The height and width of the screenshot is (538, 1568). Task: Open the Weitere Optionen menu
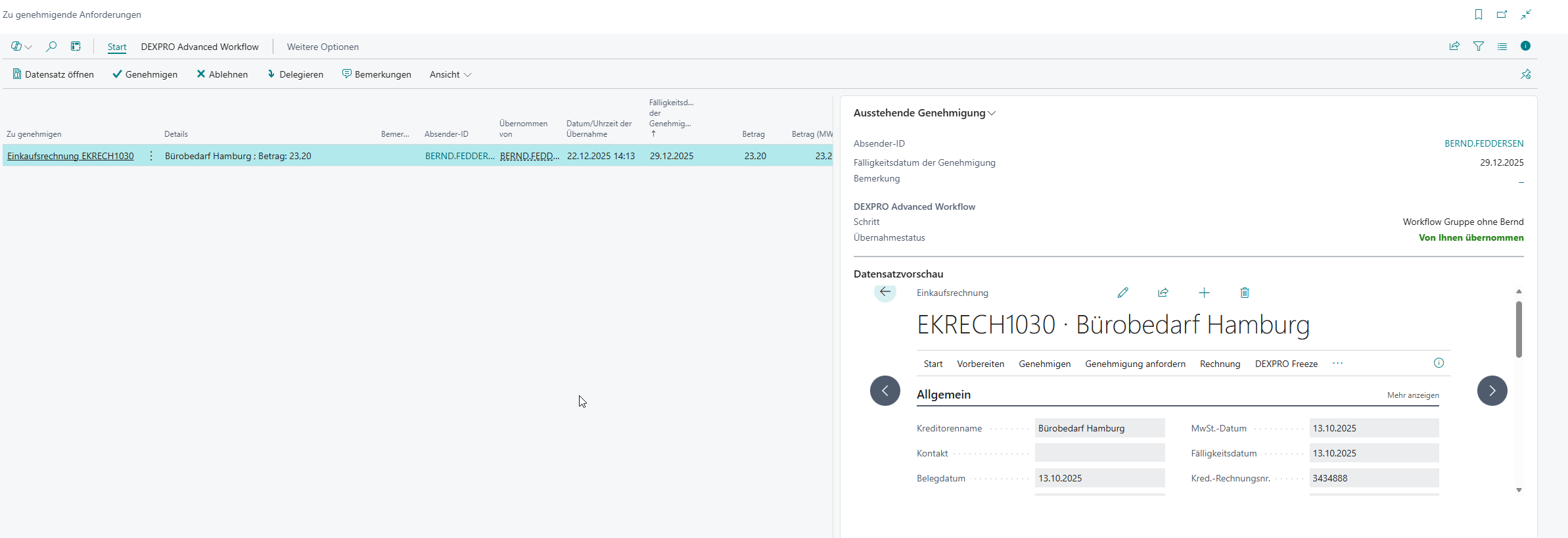323,47
